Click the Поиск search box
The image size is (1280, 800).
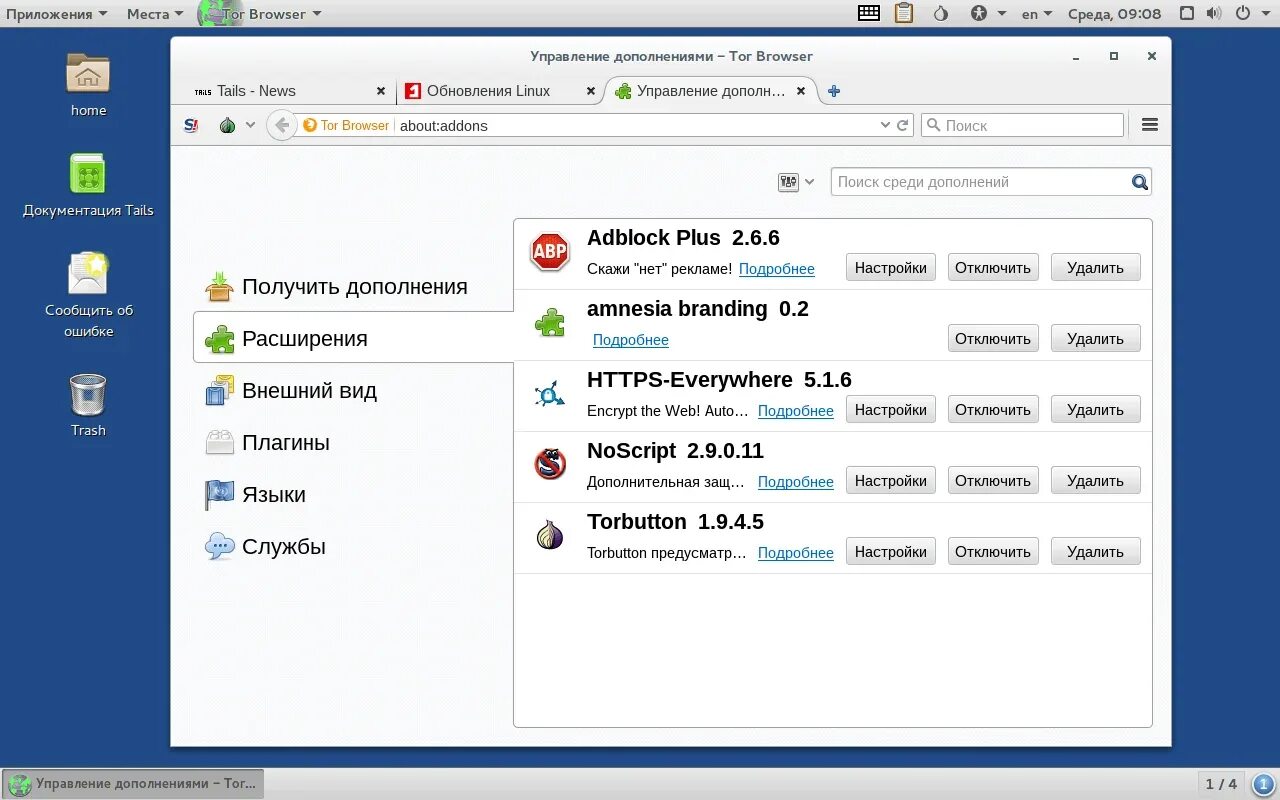1022,125
